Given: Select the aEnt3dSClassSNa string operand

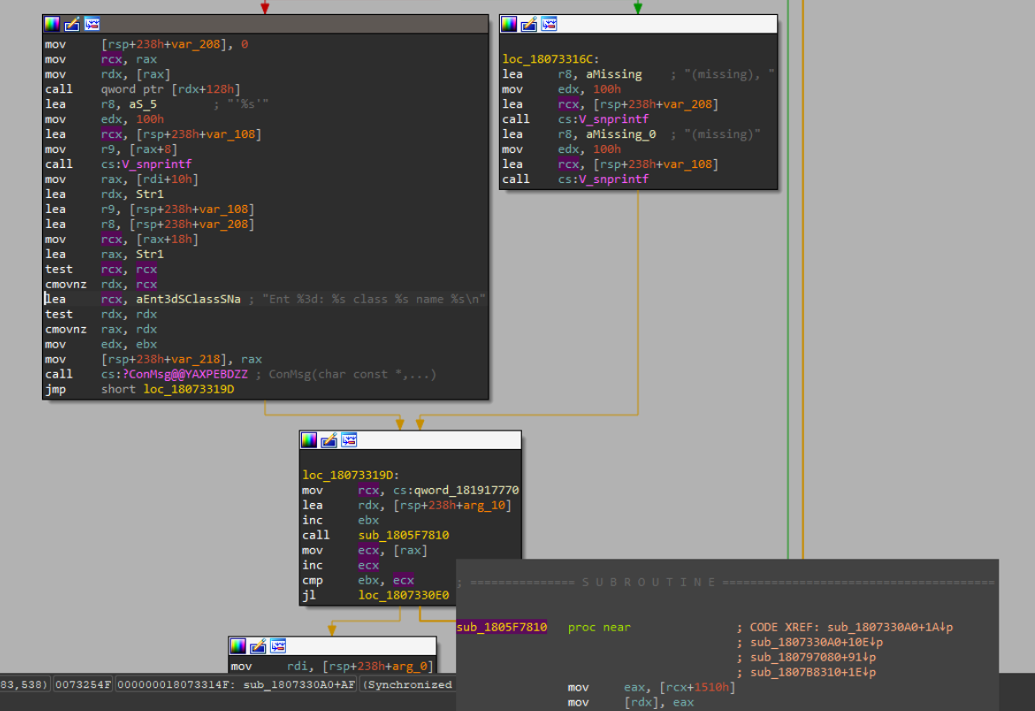Looking at the screenshot, I should click(188, 299).
